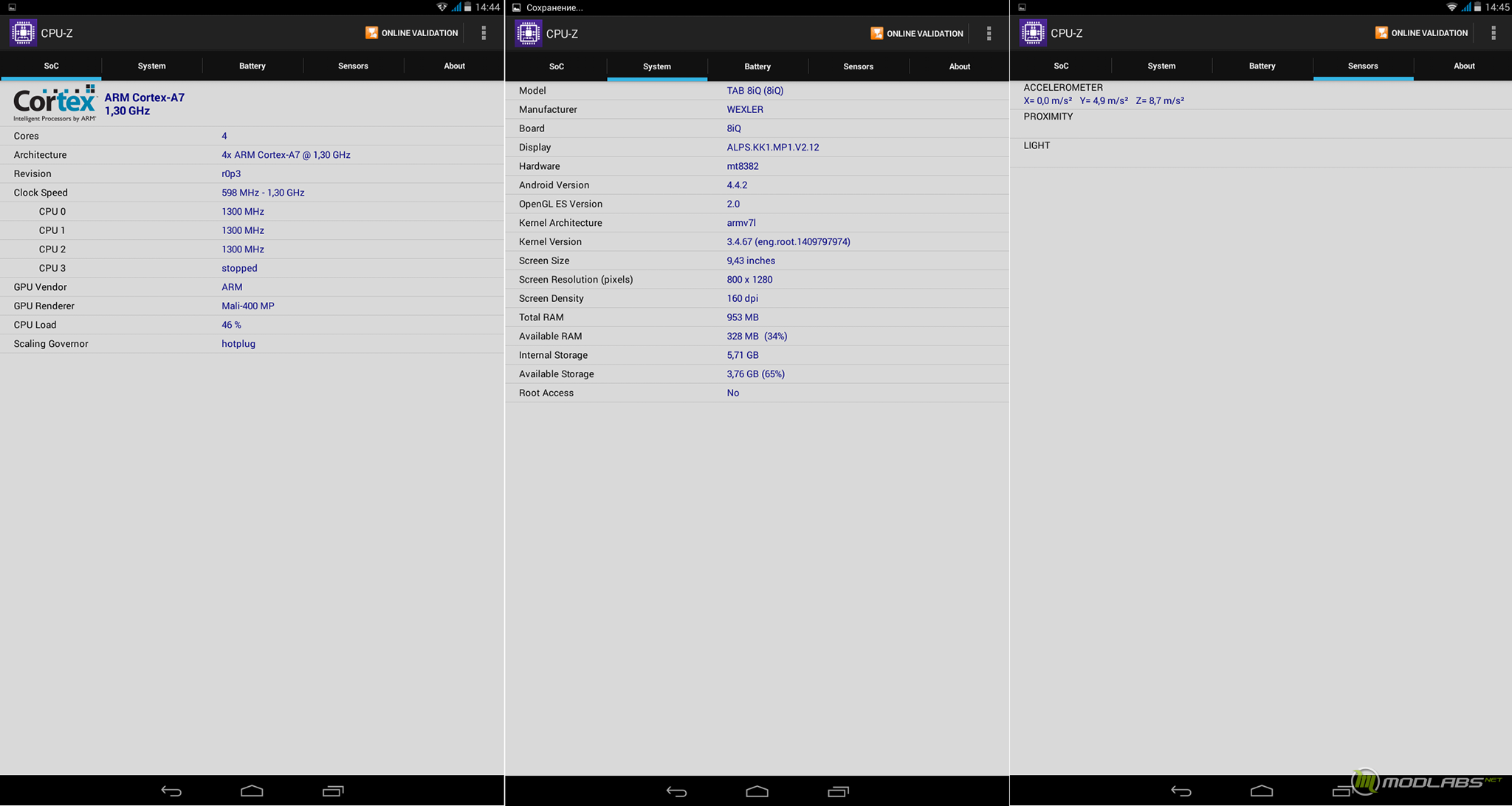Tap CPU-Z app icon in right screen
Screen dimensions: 1512x806
(x=1033, y=33)
